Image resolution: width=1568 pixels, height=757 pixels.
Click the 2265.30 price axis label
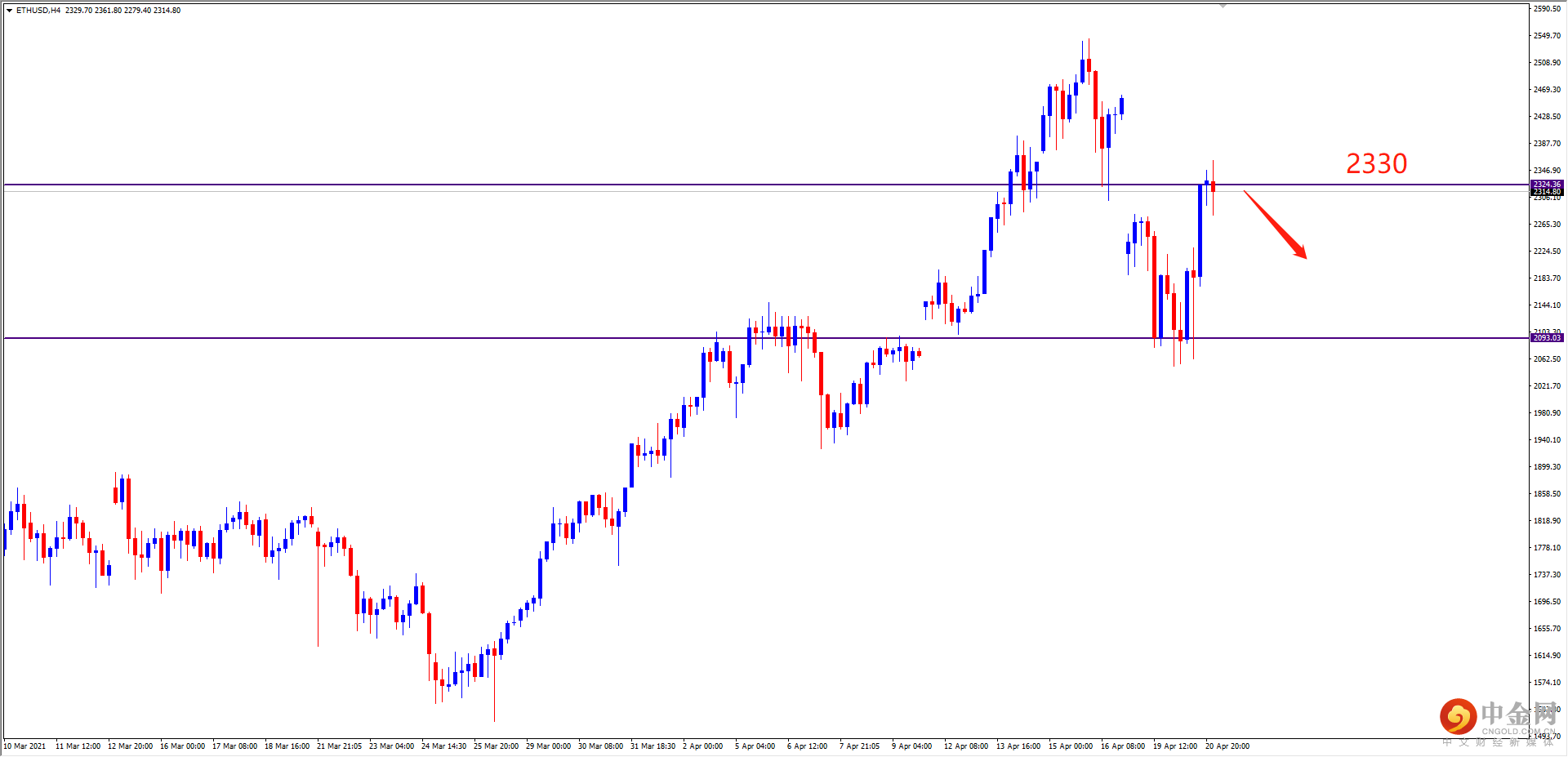[x=1547, y=225]
